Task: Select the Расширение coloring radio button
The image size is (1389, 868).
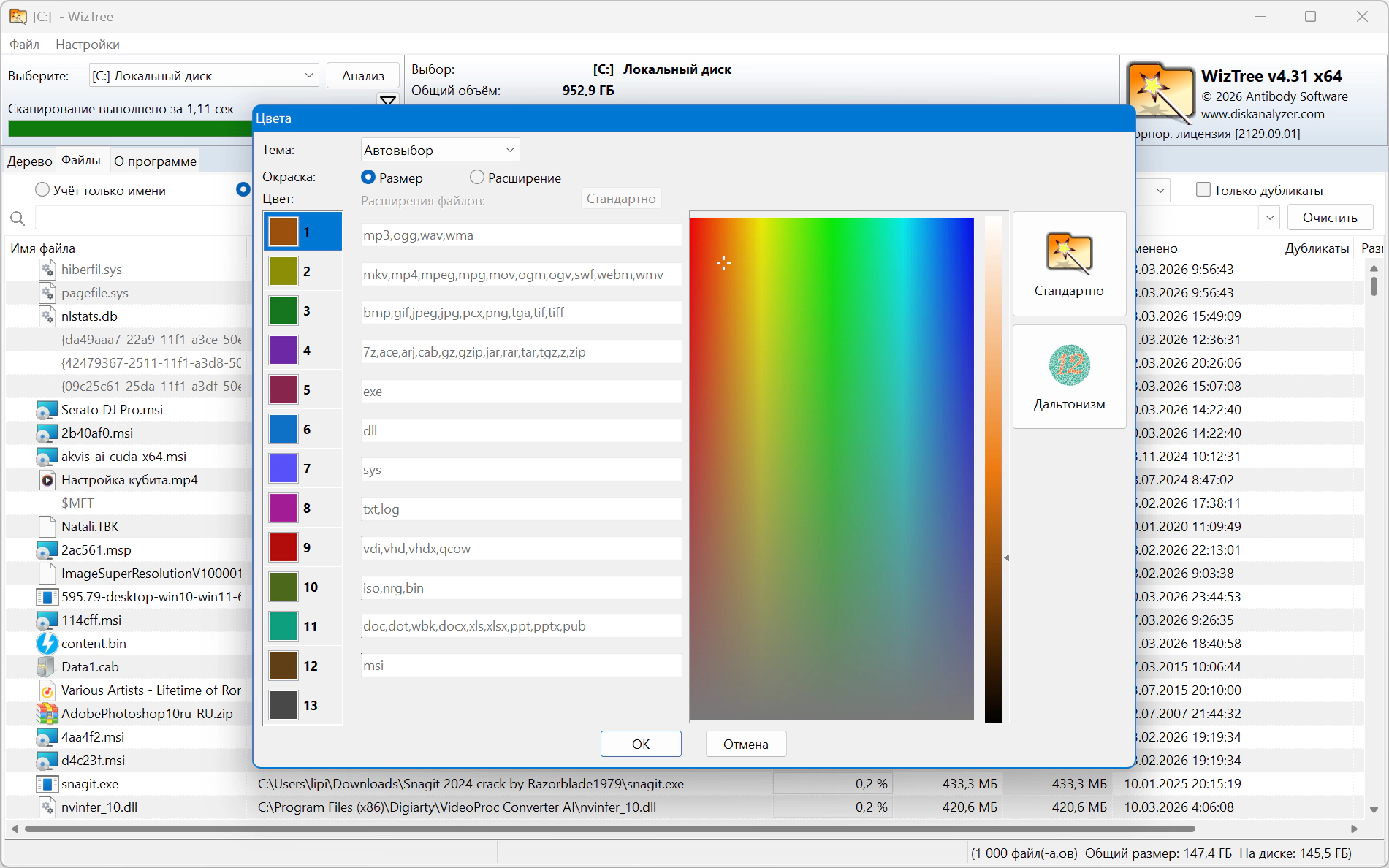Action: pyautogui.click(x=477, y=178)
